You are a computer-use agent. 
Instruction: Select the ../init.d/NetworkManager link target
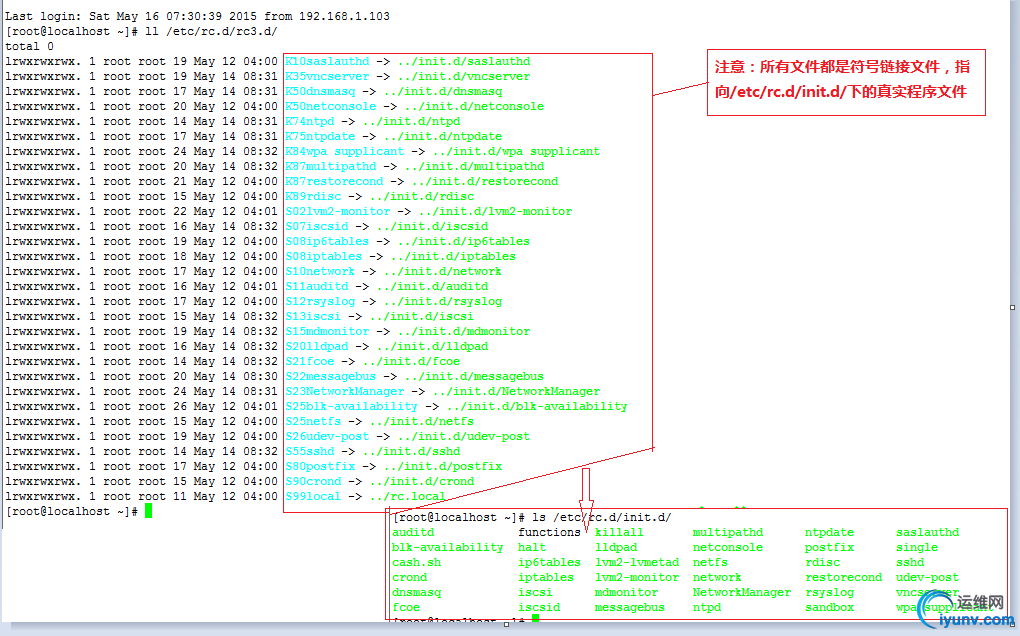click(x=517, y=391)
